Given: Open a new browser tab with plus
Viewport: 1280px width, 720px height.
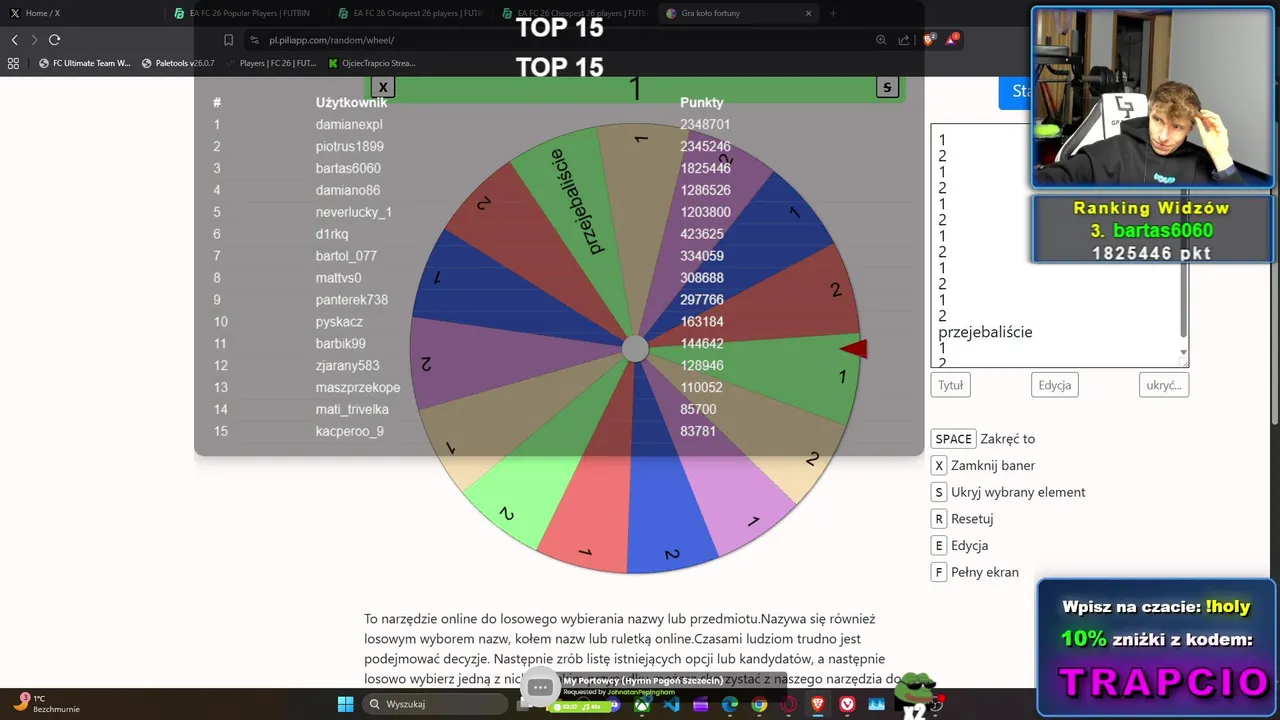Looking at the screenshot, I should point(833,13).
